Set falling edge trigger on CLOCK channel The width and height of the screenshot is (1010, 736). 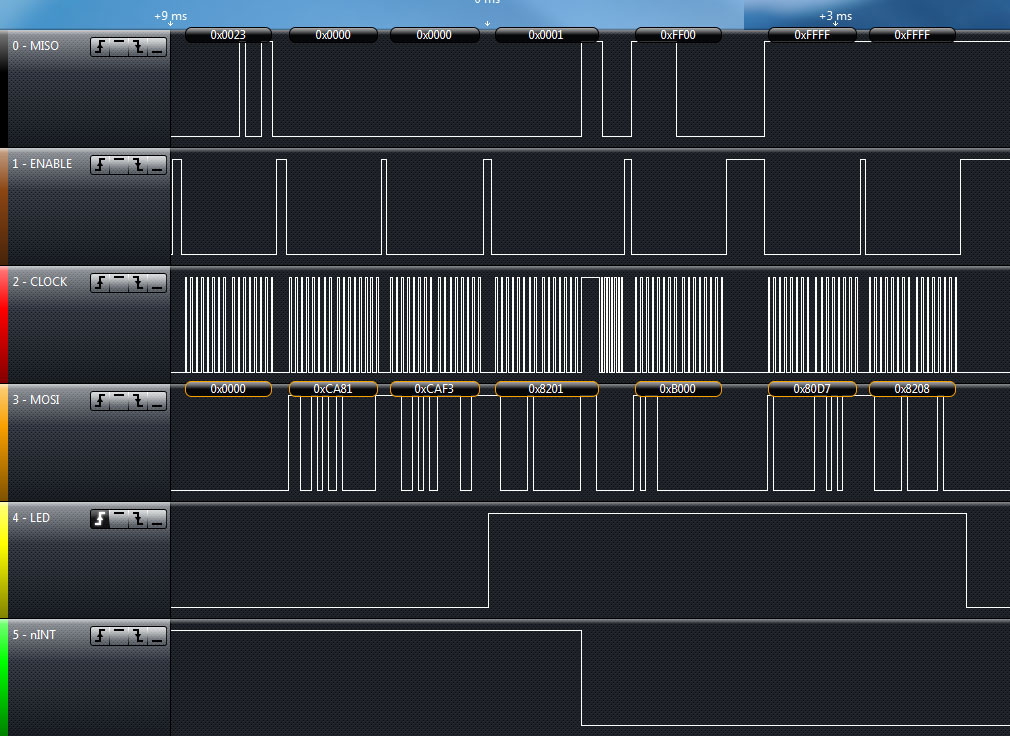[138, 283]
